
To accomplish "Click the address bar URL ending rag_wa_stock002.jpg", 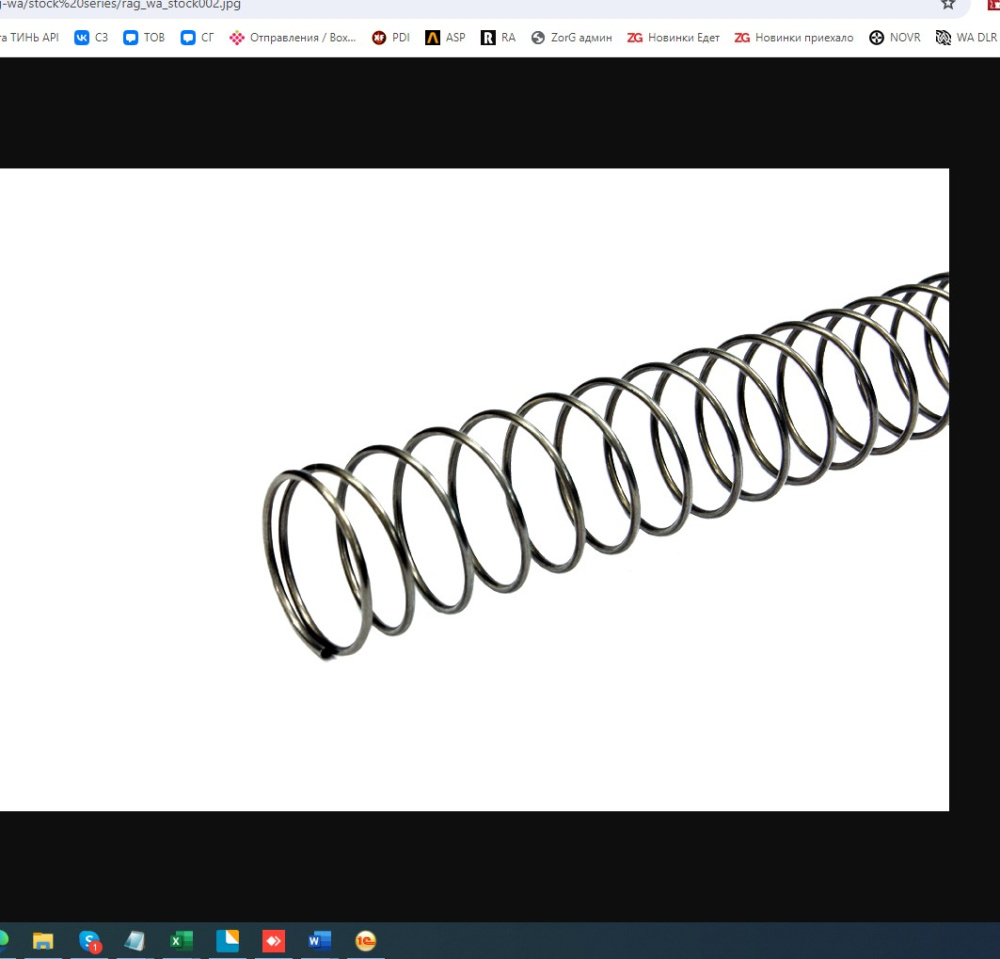I will [x=121, y=4].
